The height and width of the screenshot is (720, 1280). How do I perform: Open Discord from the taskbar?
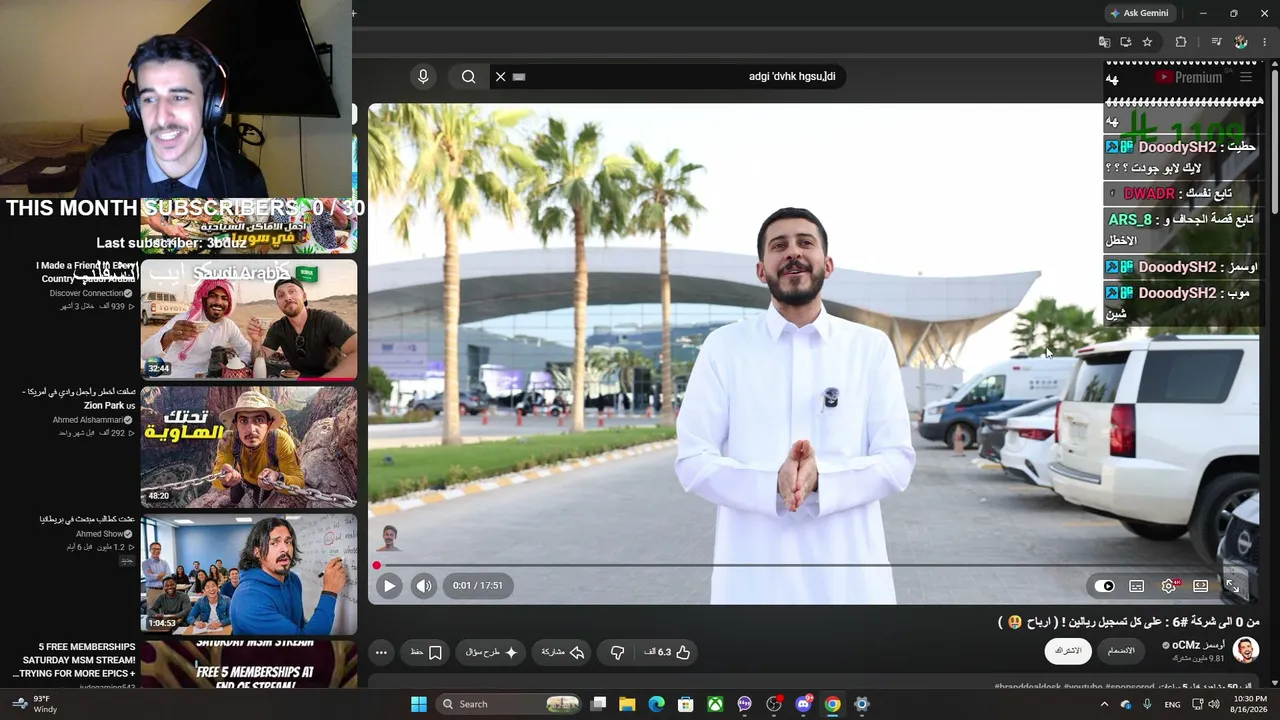(x=803, y=704)
